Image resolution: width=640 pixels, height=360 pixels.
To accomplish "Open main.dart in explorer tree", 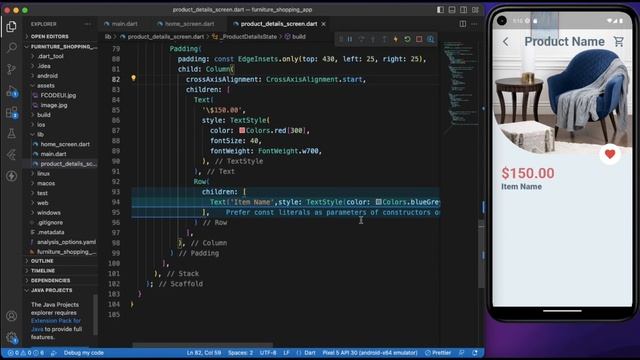I will (53, 154).
